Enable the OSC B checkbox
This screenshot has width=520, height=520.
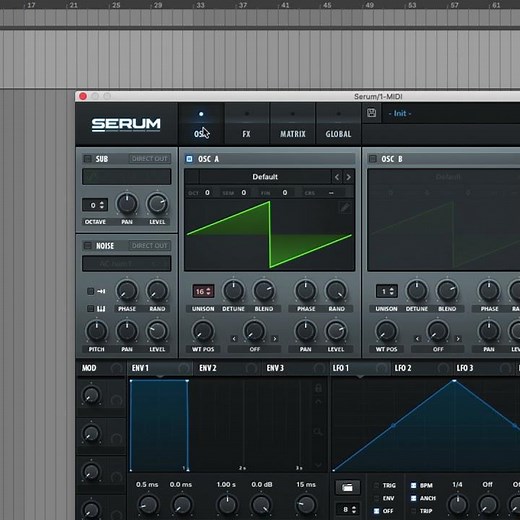(372, 159)
